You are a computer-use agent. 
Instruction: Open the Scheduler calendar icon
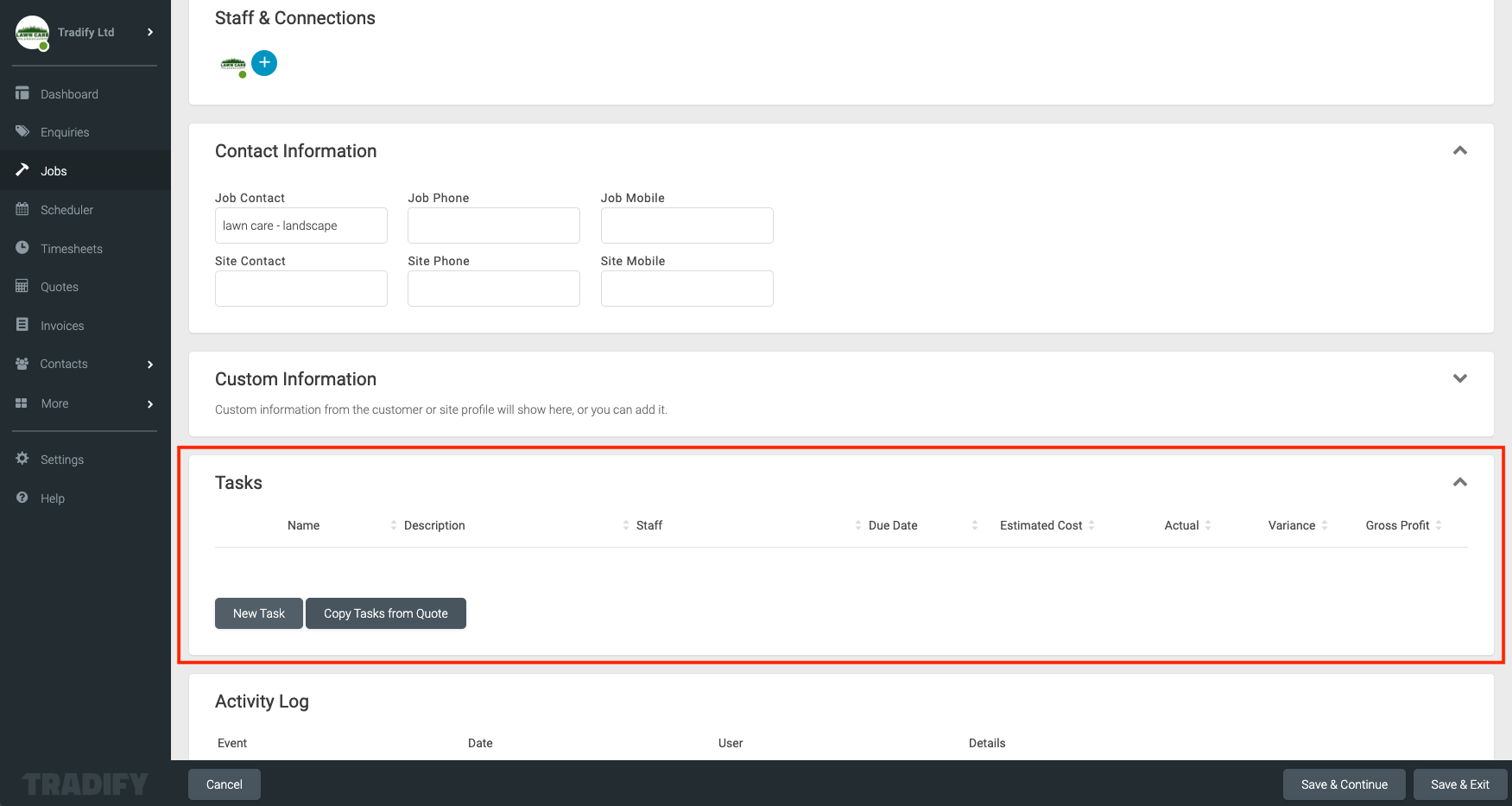tap(22, 209)
